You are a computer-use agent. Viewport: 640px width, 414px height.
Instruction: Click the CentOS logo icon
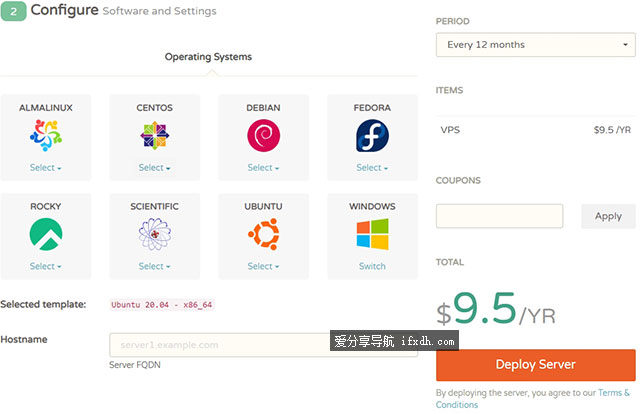(x=154, y=135)
